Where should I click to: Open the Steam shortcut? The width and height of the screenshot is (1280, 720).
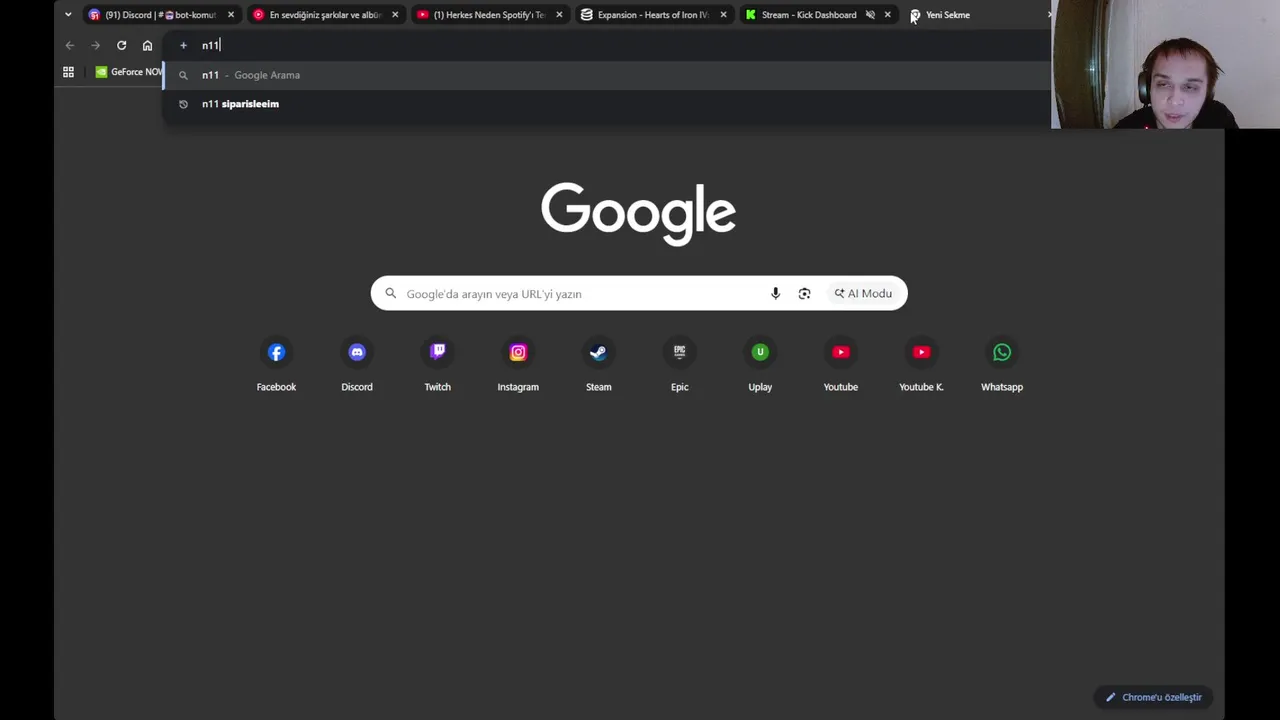[x=598, y=365]
